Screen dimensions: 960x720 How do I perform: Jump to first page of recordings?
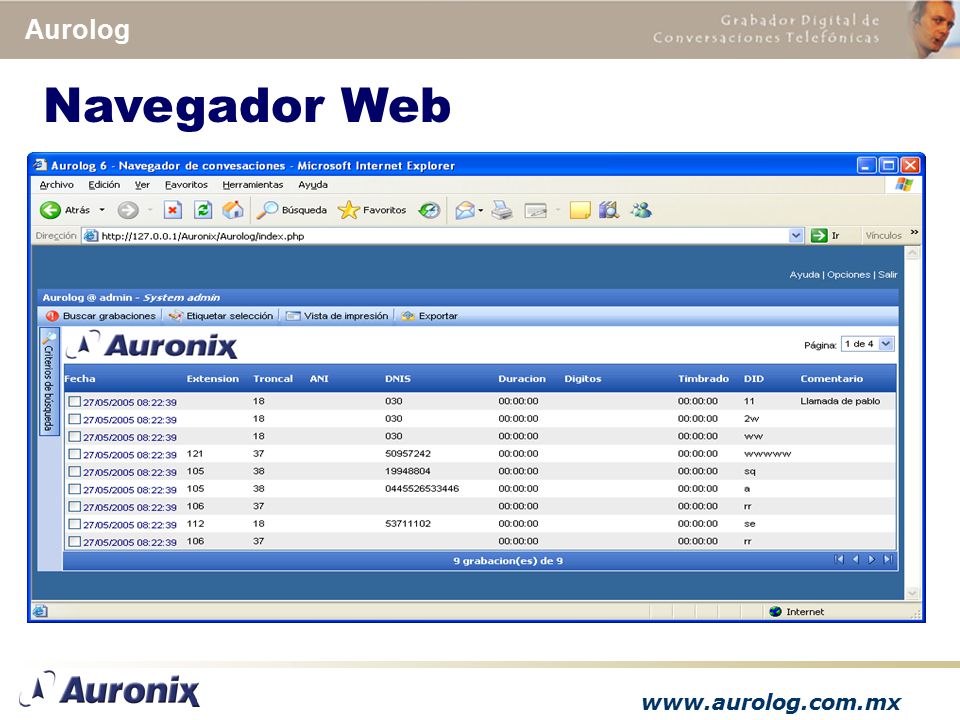839,560
